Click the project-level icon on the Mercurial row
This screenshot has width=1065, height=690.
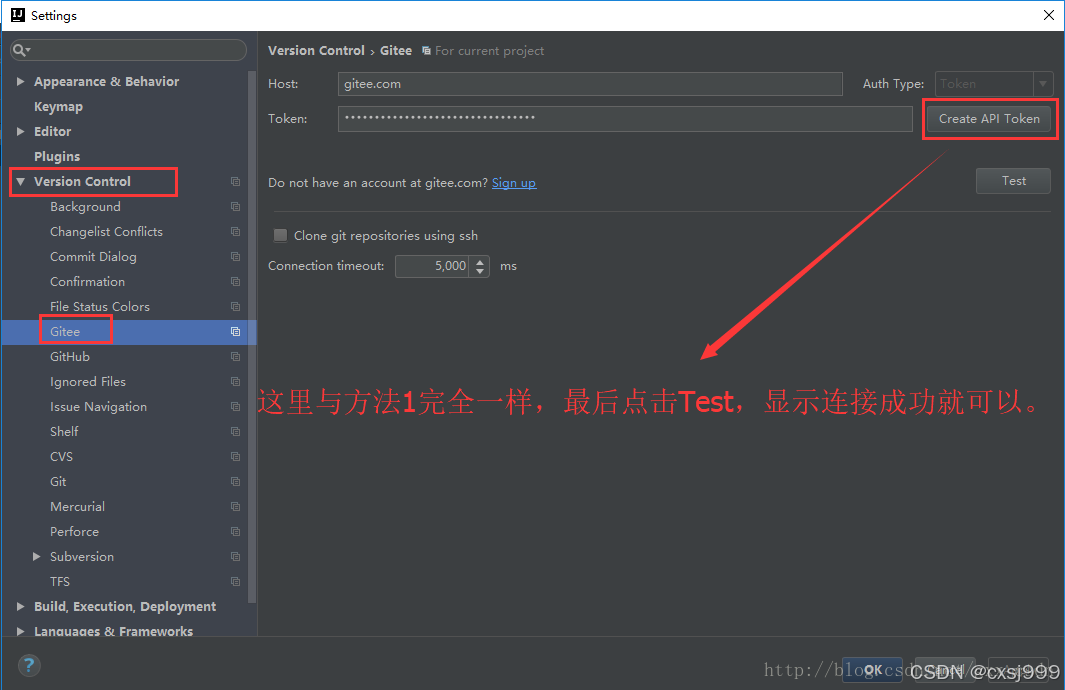coord(235,507)
